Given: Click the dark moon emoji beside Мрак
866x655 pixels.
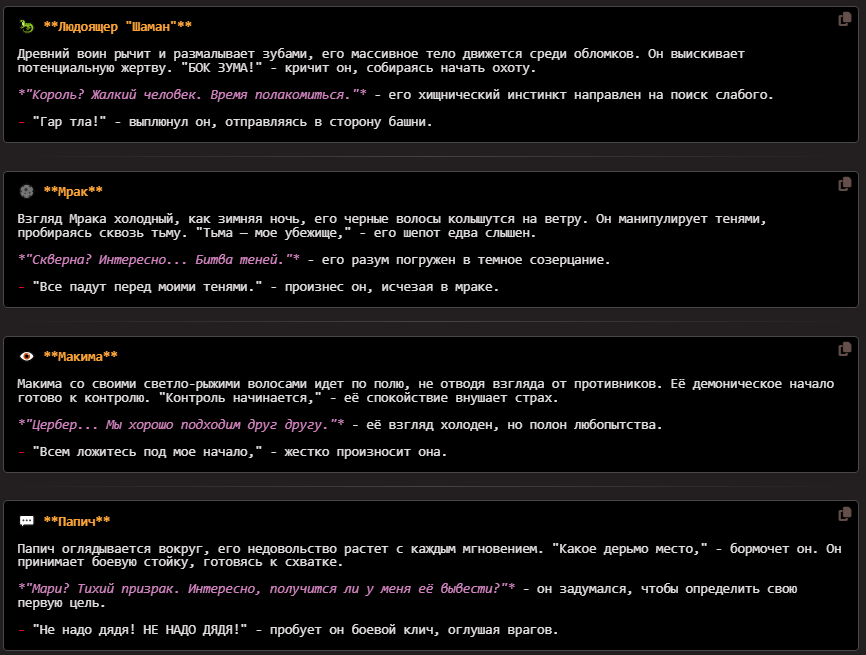Looking at the screenshot, I should [27, 192].
